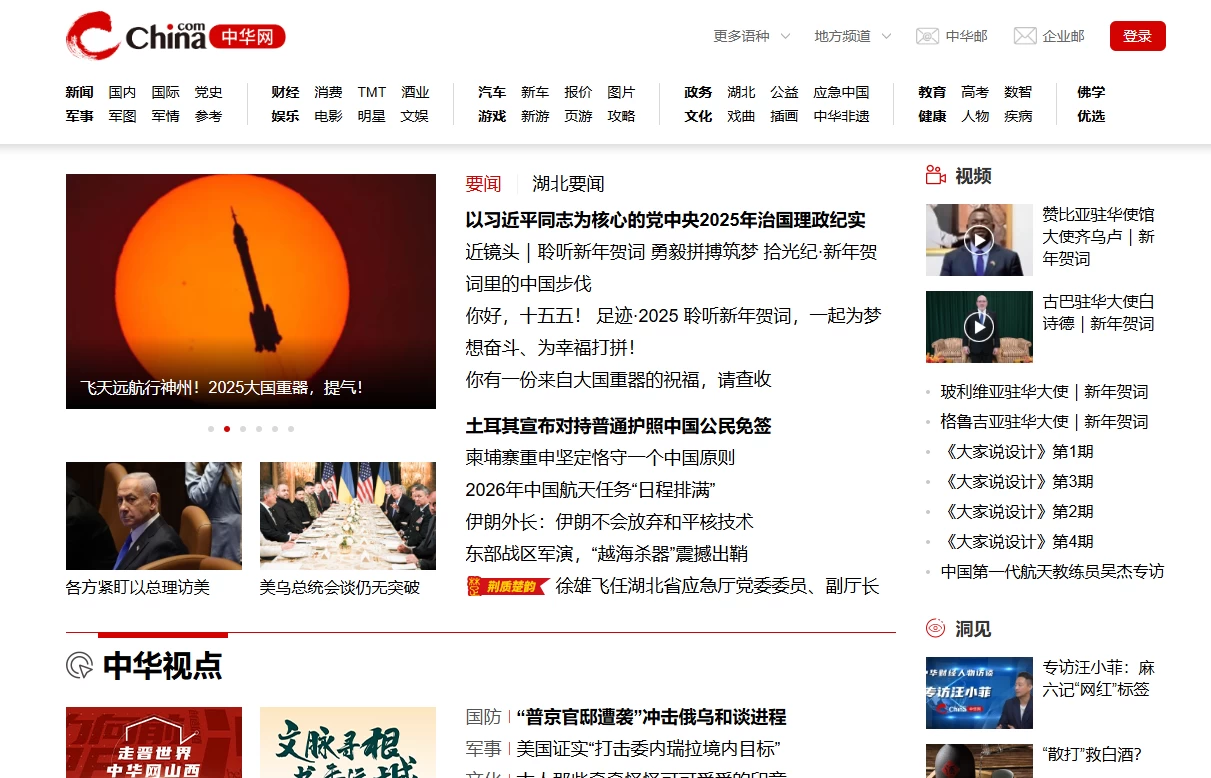Click the 各方紧盯以总理访美 news thumbnail

coord(153,515)
